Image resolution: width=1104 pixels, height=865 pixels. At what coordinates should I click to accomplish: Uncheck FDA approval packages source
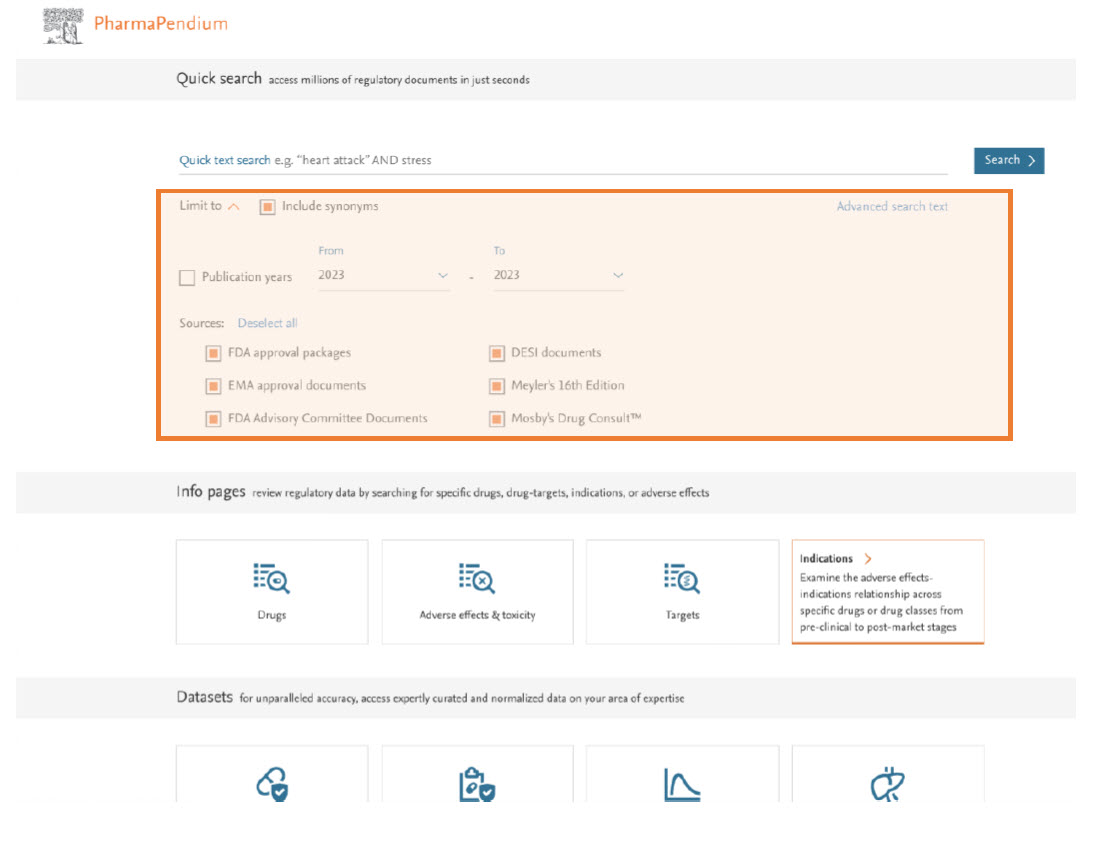coord(213,353)
